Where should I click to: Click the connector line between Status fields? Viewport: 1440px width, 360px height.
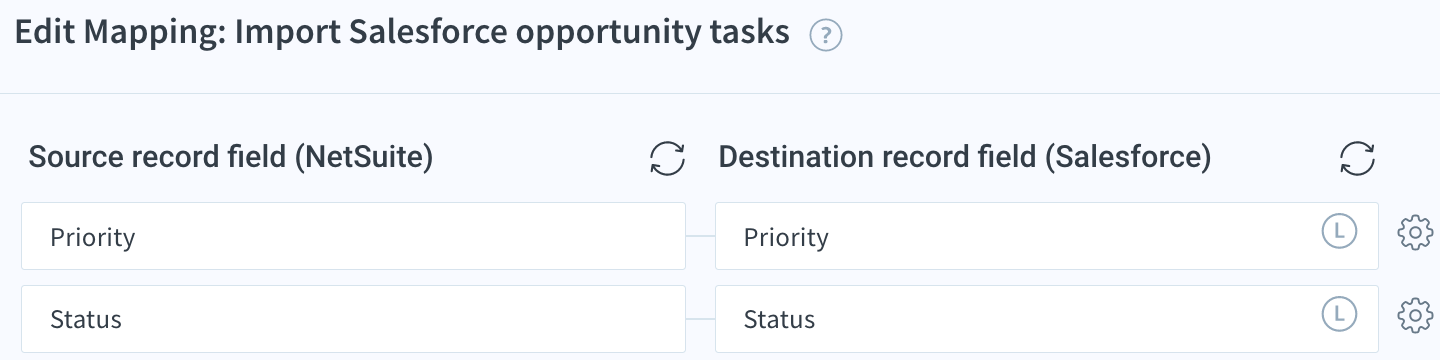(701, 319)
